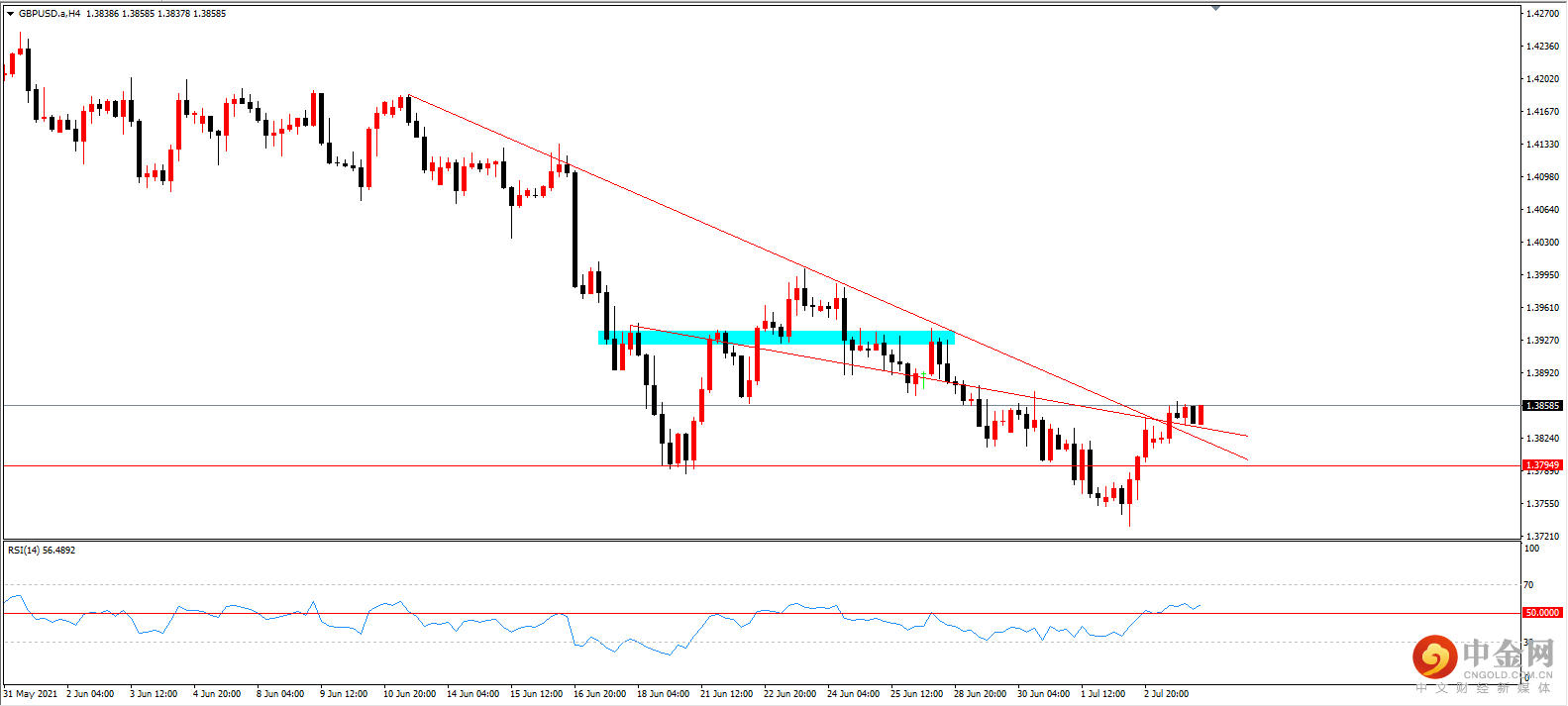Select the small green candle on chart
Viewport: 1568px width, 706px height.
pyautogui.click(x=923, y=378)
